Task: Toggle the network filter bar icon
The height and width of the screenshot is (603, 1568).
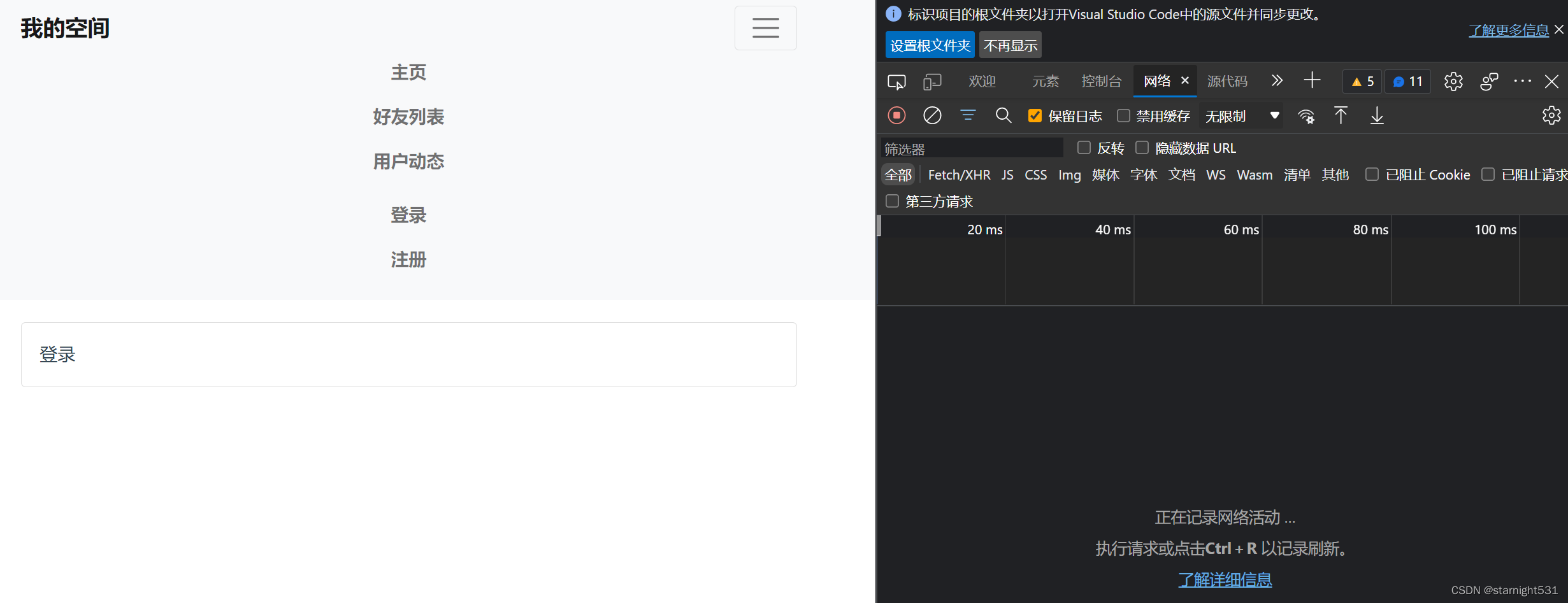Action: coord(968,115)
